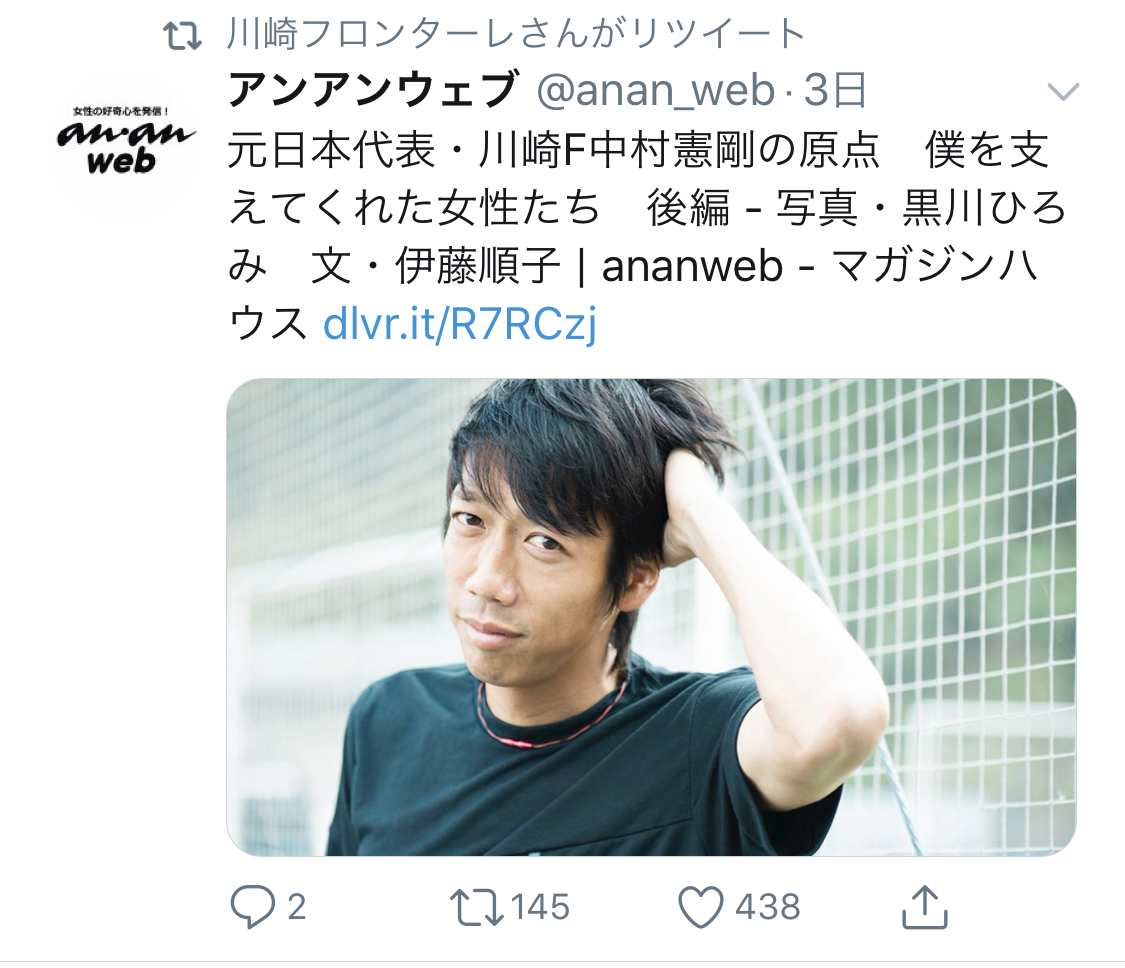Click 女性の好奇心を発信 tagline in avatar logo
Image resolution: width=1125 pixels, height=968 pixels.
click(121, 111)
